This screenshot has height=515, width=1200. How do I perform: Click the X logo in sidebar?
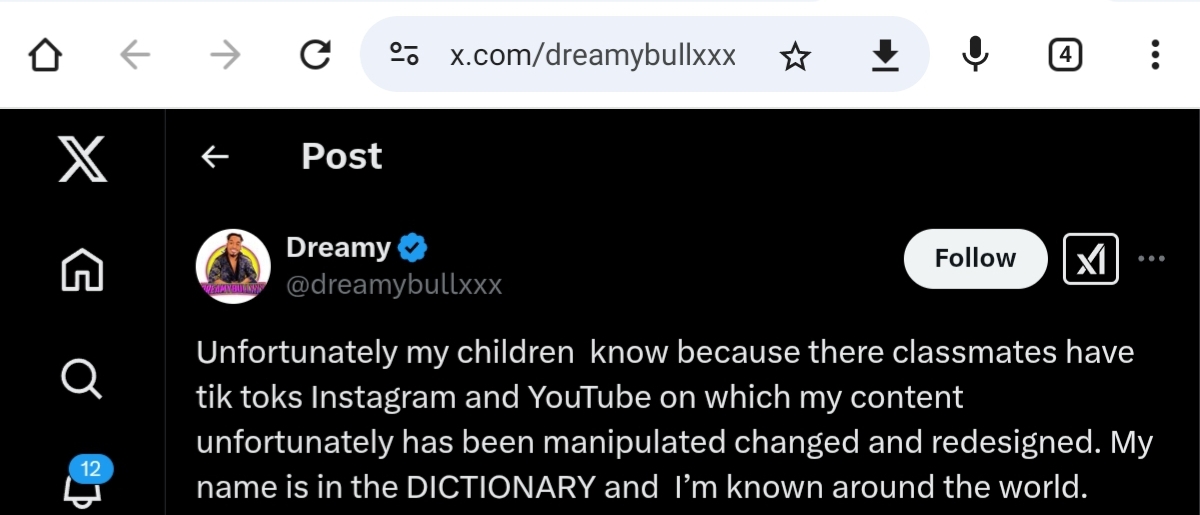[82, 160]
